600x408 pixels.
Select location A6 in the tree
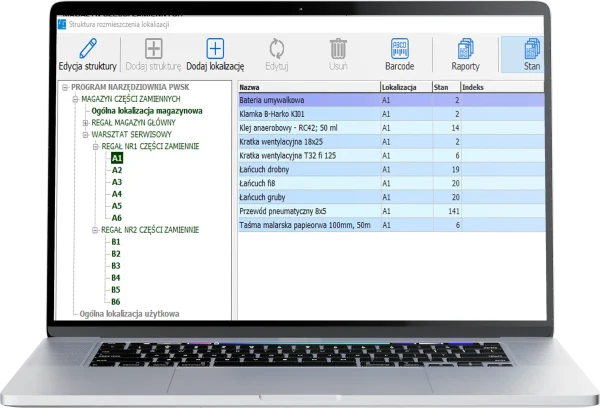coord(117,218)
